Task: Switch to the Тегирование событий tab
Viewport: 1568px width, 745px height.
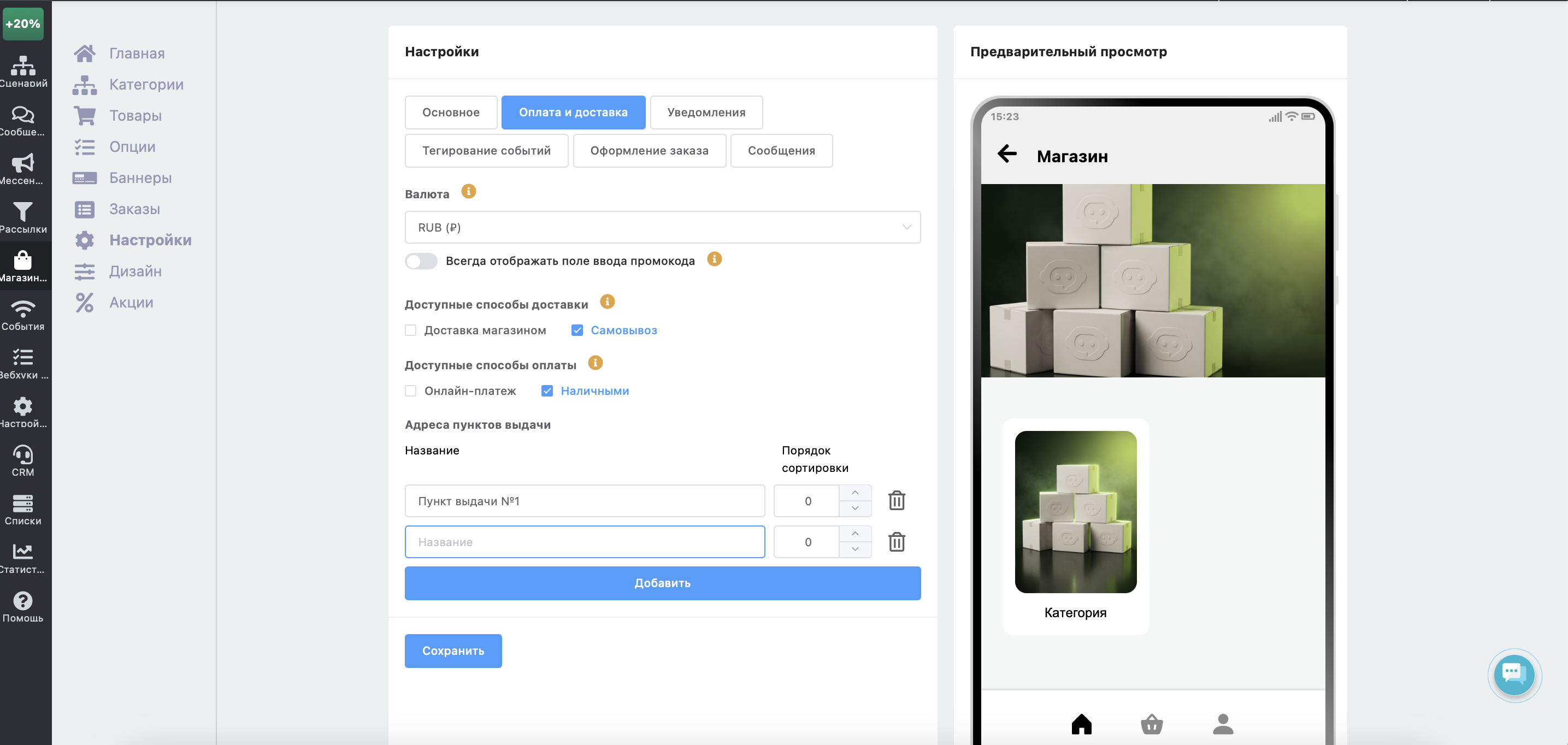Action: coord(486,150)
